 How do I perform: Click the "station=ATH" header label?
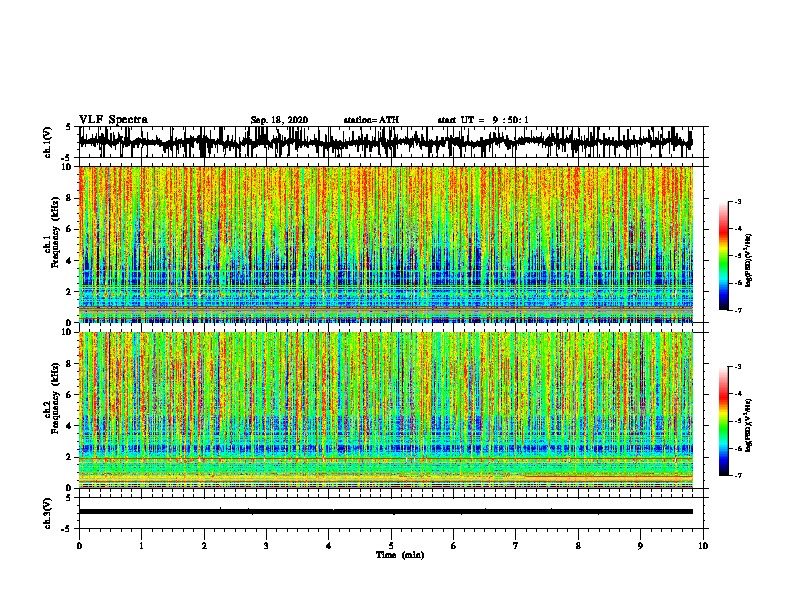coord(371,120)
